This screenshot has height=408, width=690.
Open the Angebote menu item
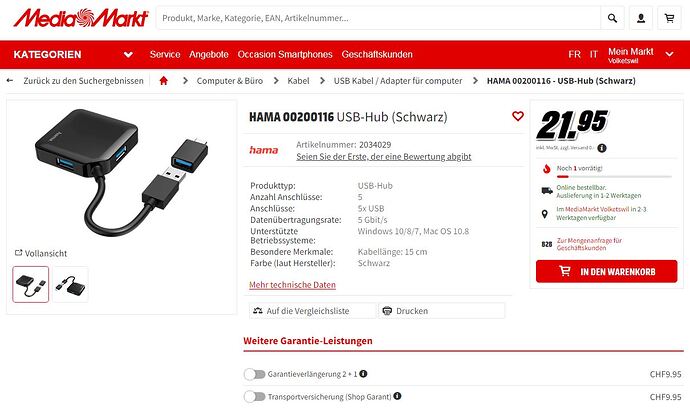click(x=209, y=55)
